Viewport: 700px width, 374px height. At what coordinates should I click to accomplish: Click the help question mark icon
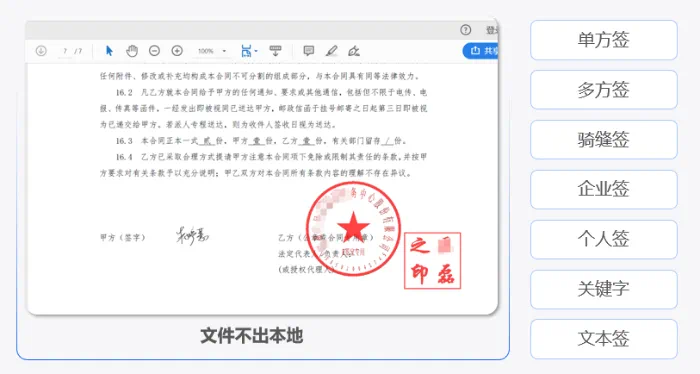pyautogui.click(x=466, y=30)
